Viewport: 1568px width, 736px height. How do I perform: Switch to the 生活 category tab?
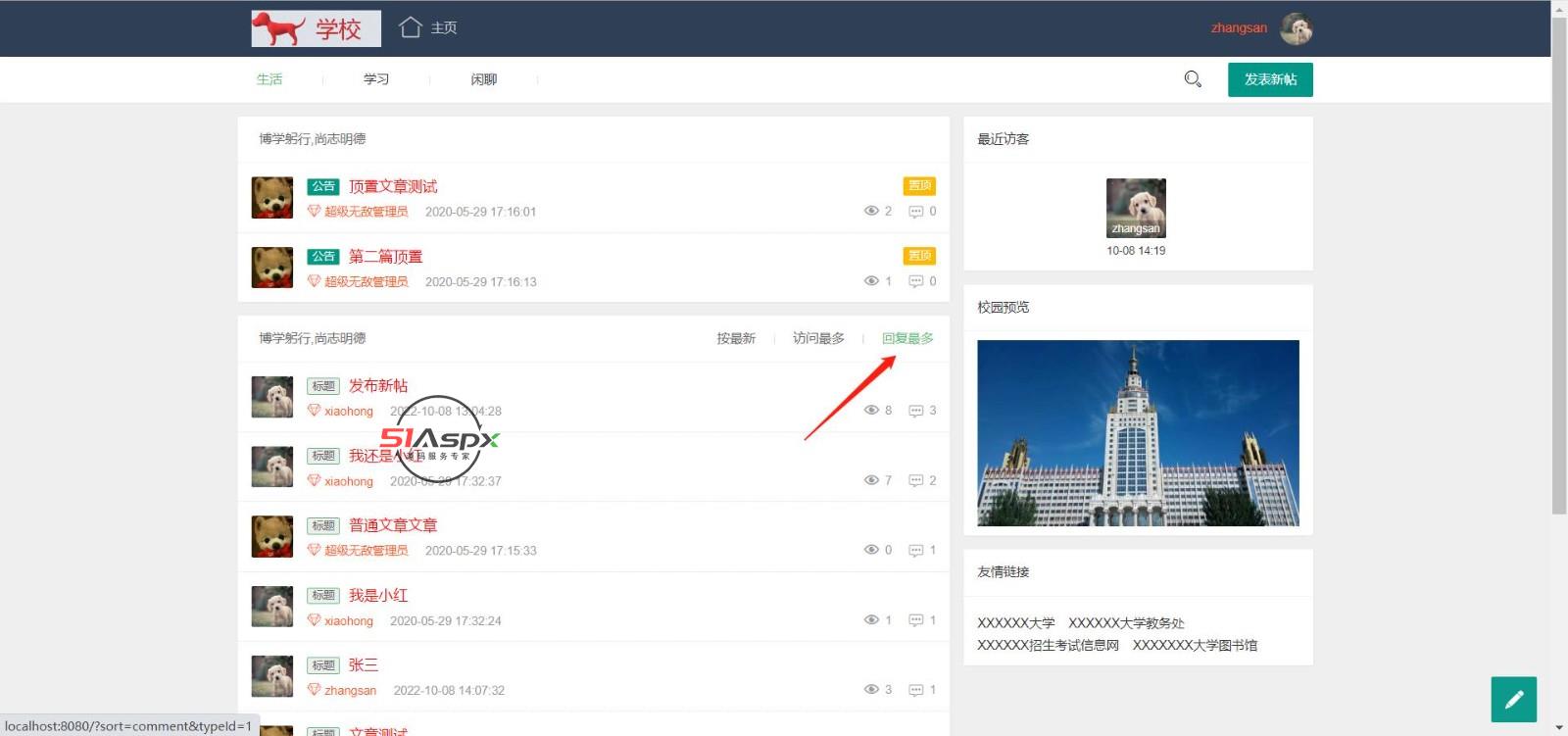pos(269,79)
